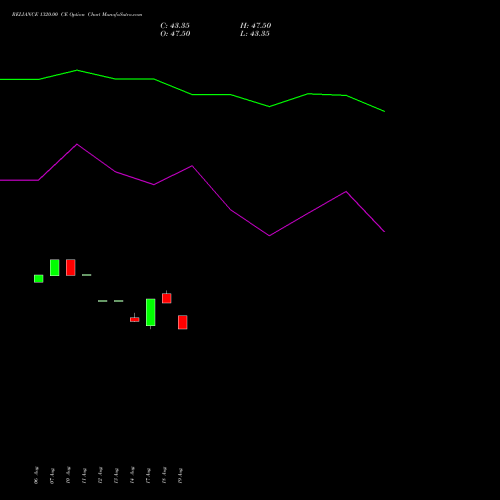
Task: Select the flat dash candle for 12 Aug
Action: (103, 301)
